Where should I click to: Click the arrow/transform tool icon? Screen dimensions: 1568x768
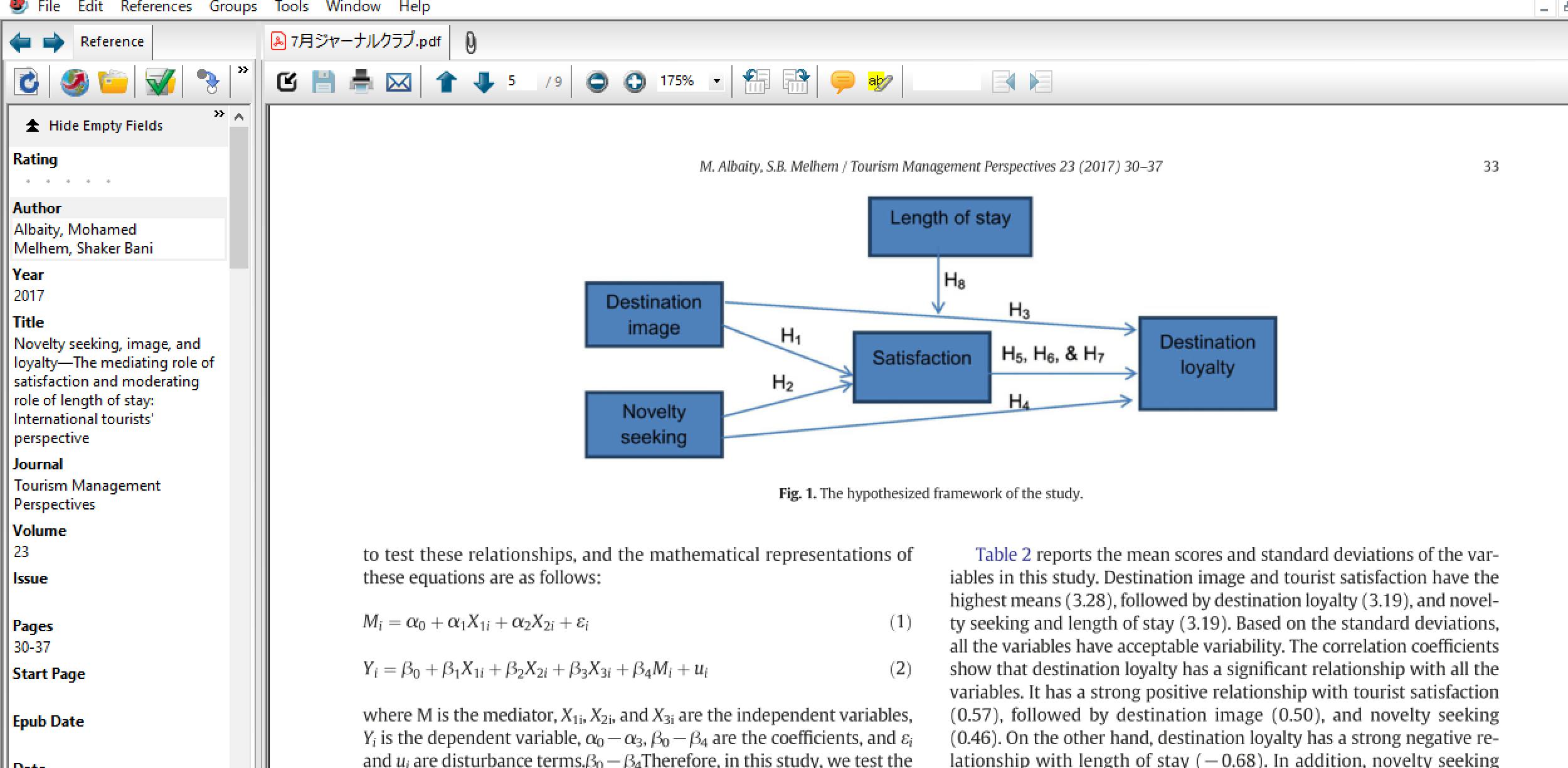click(207, 82)
